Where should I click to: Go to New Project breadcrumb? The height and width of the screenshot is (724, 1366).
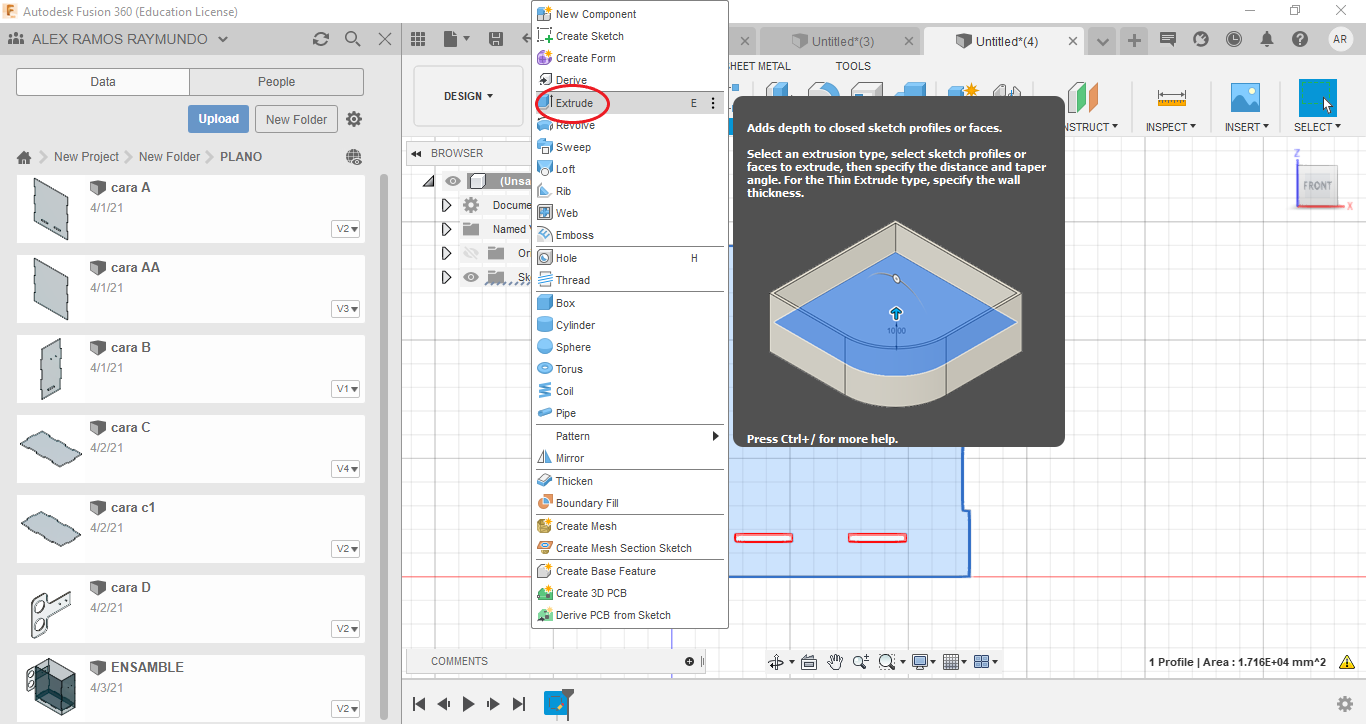tap(86, 157)
